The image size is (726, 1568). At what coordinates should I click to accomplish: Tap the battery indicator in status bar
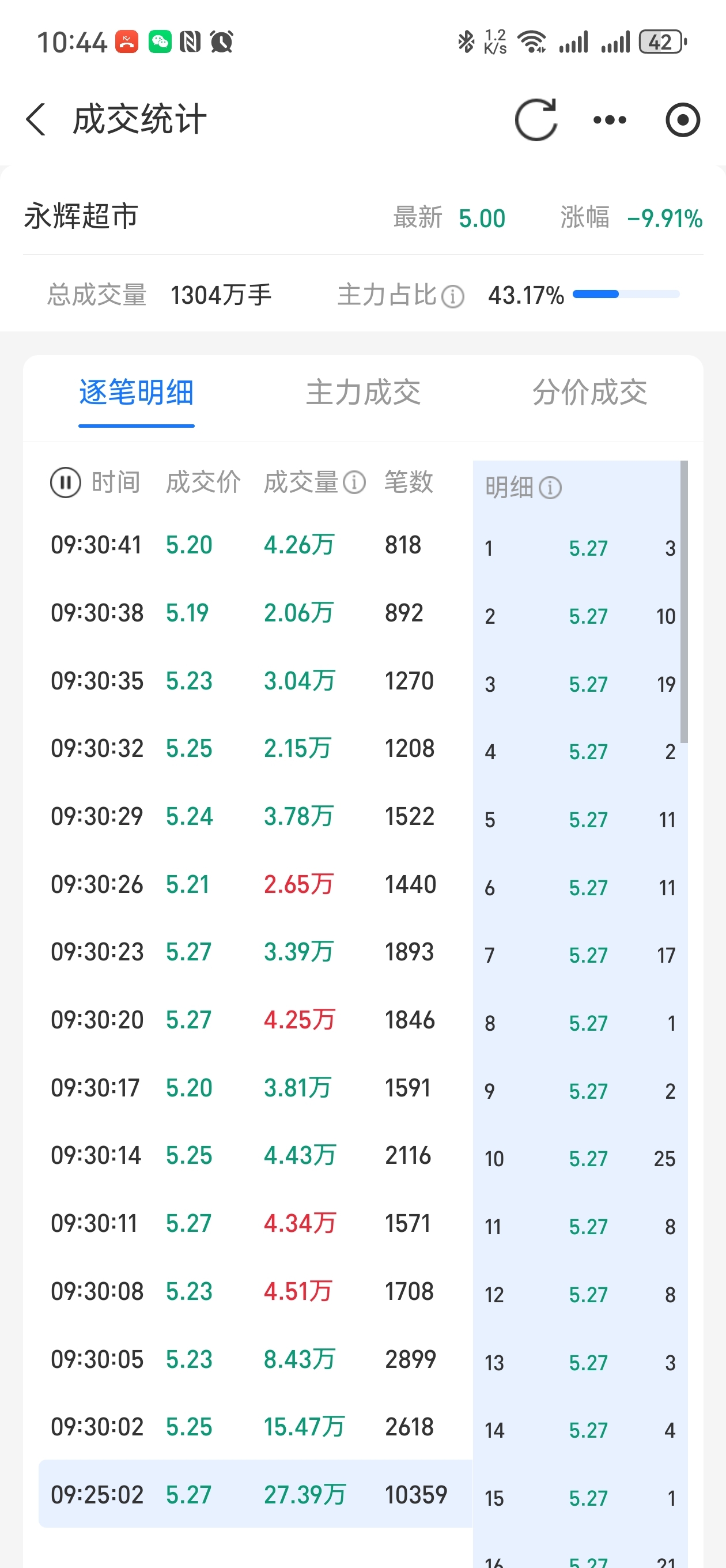pos(662,42)
